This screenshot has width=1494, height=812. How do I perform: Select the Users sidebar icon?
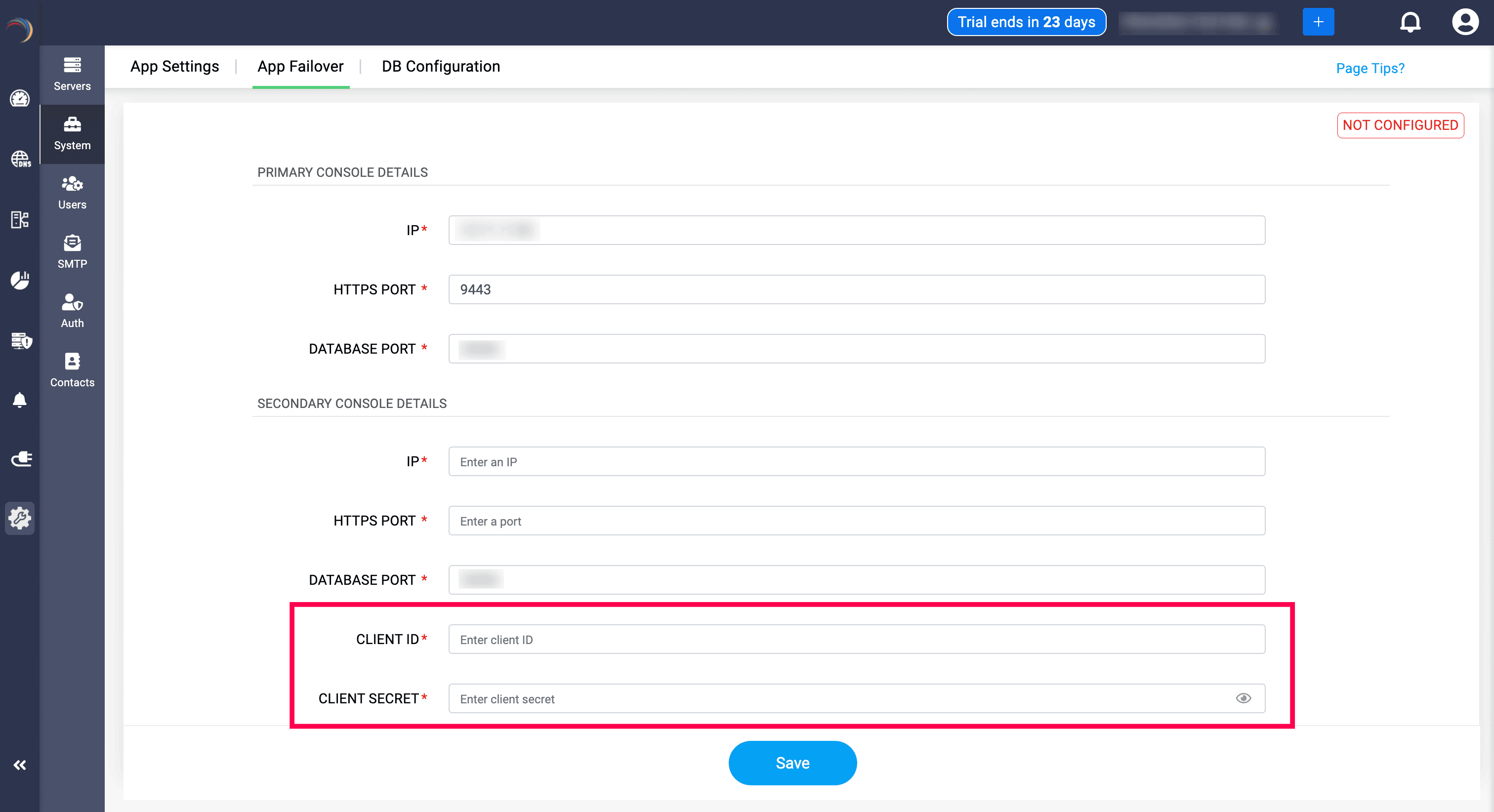[72, 193]
